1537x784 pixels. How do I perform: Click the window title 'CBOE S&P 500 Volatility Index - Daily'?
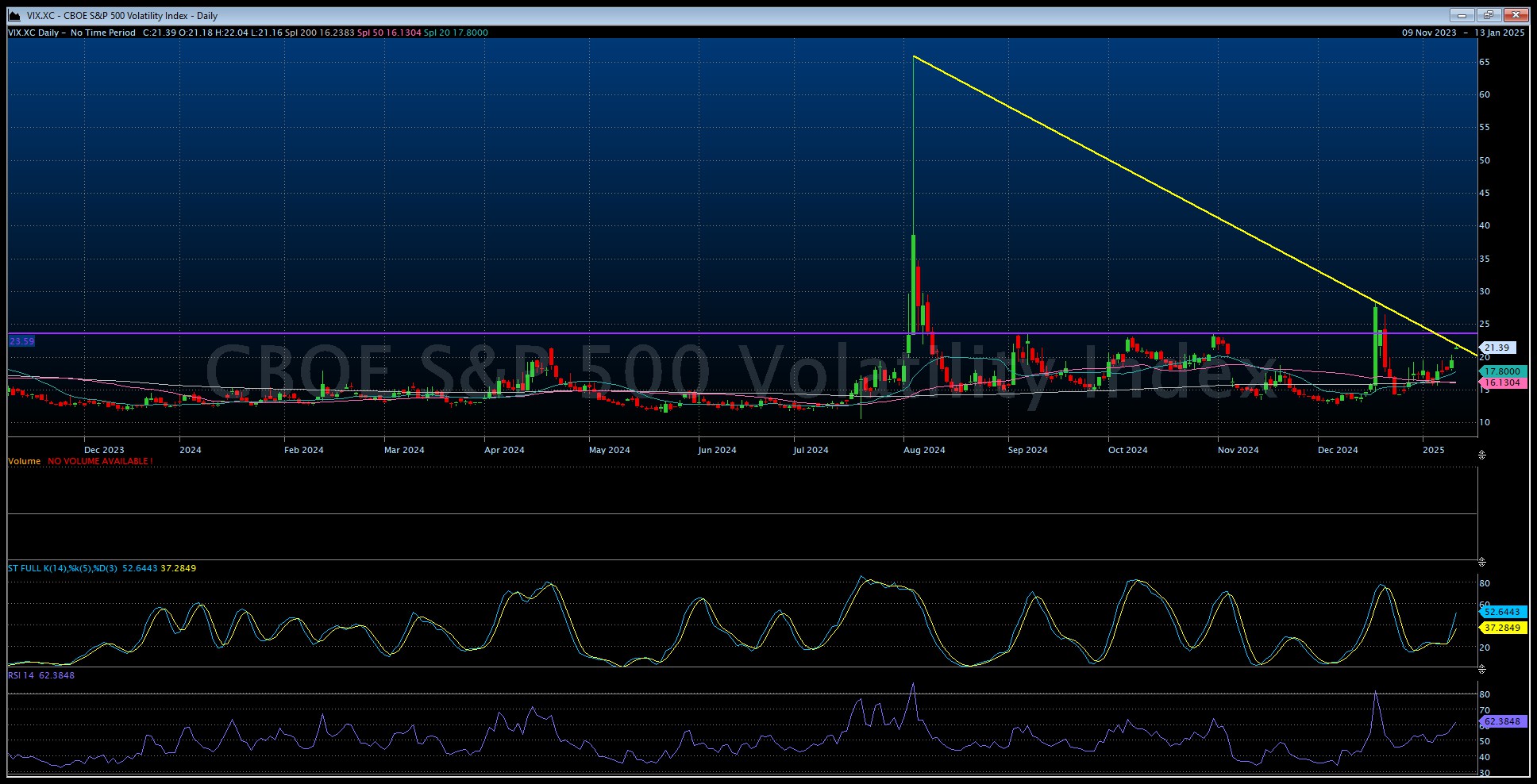141,16
